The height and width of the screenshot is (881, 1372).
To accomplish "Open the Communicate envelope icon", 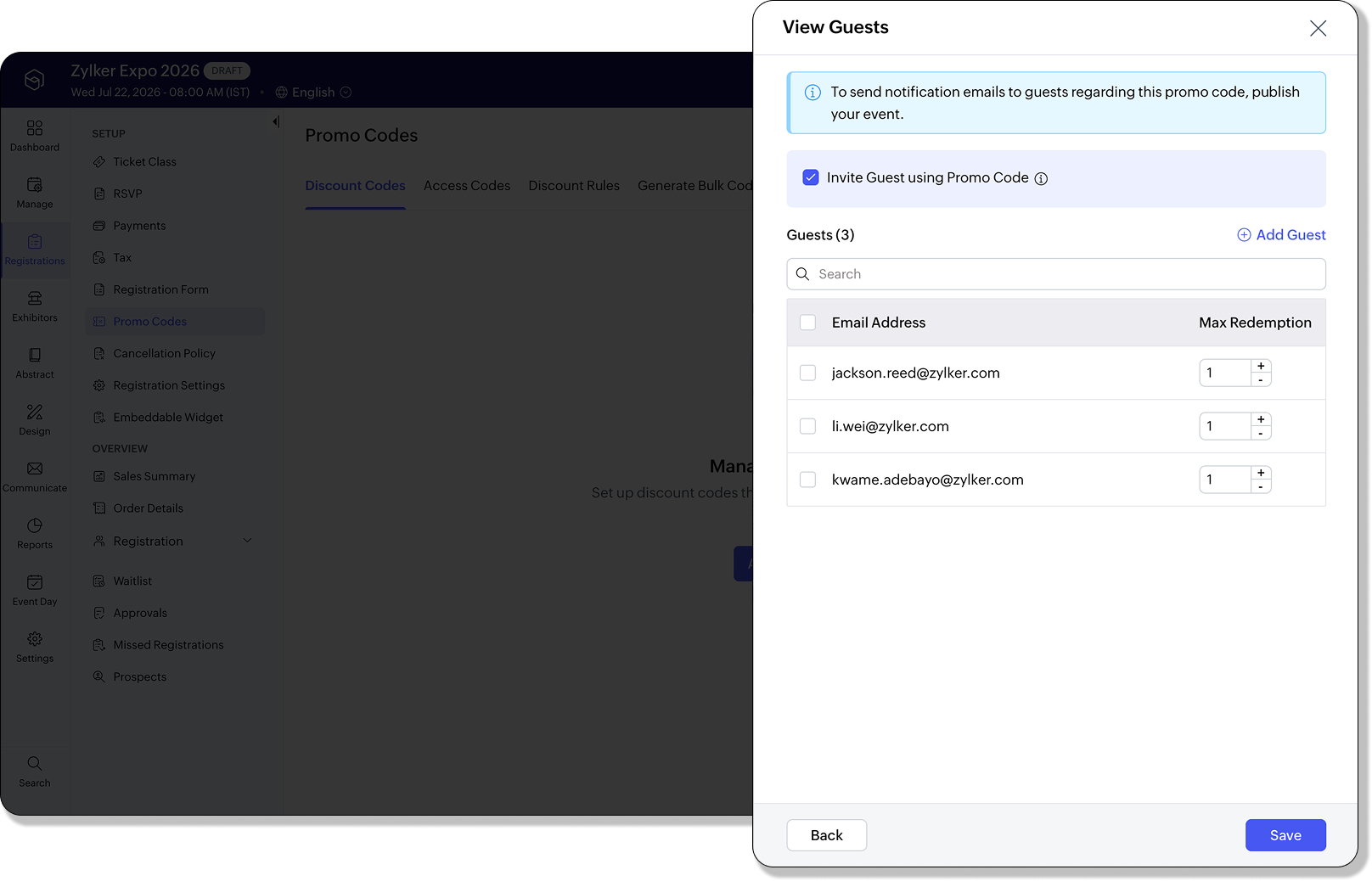I will [35, 469].
